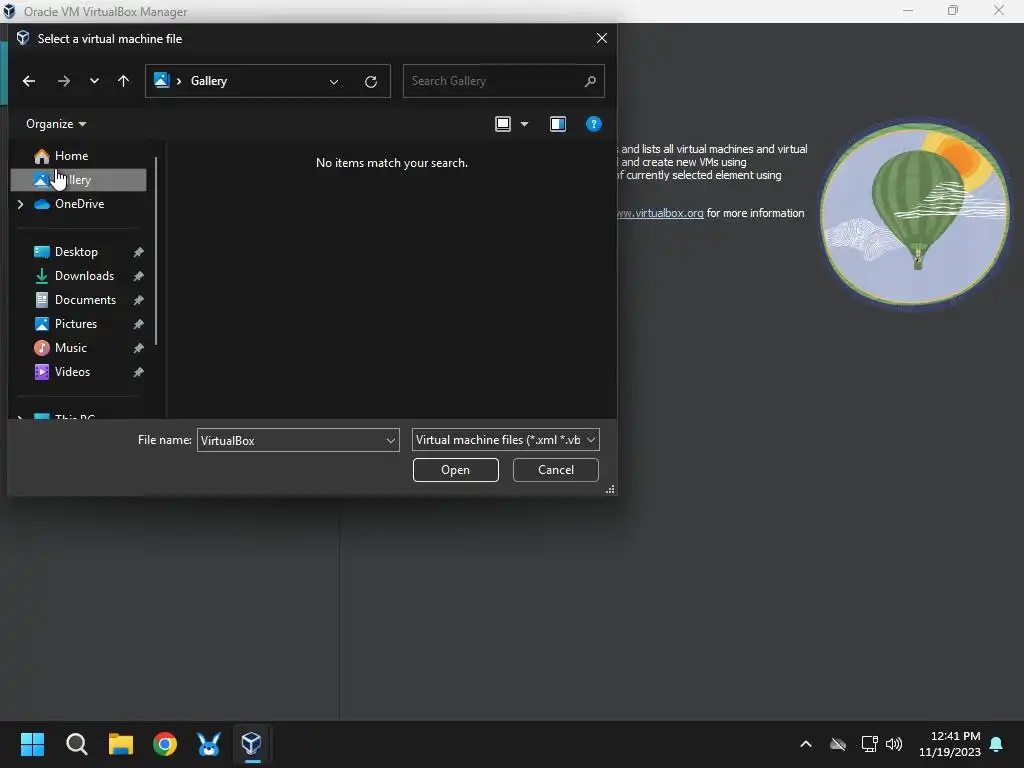Click the dialog resize grip corner
This screenshot has width=1024, height=768.
[x=610, y=489]
